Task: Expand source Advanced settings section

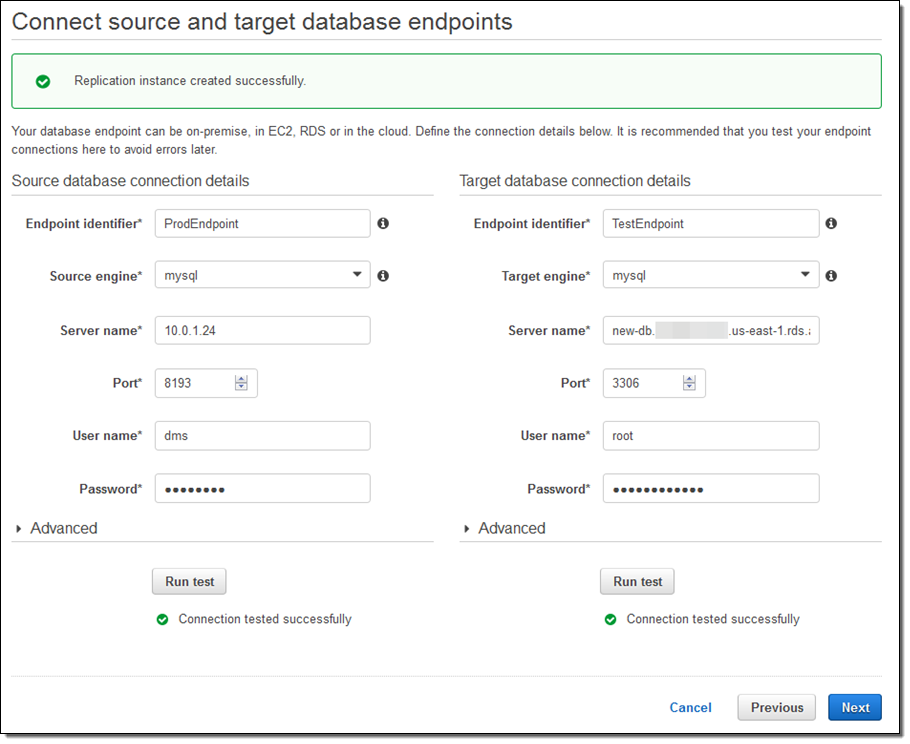Action: point(56,528)
